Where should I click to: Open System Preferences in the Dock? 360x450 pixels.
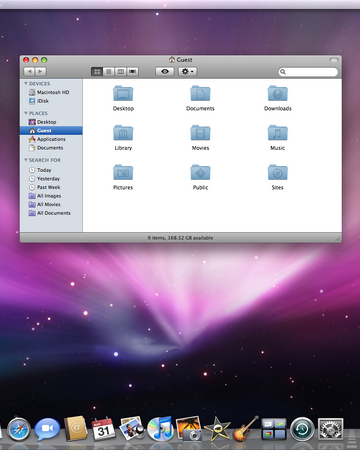(x=330, y=429)
